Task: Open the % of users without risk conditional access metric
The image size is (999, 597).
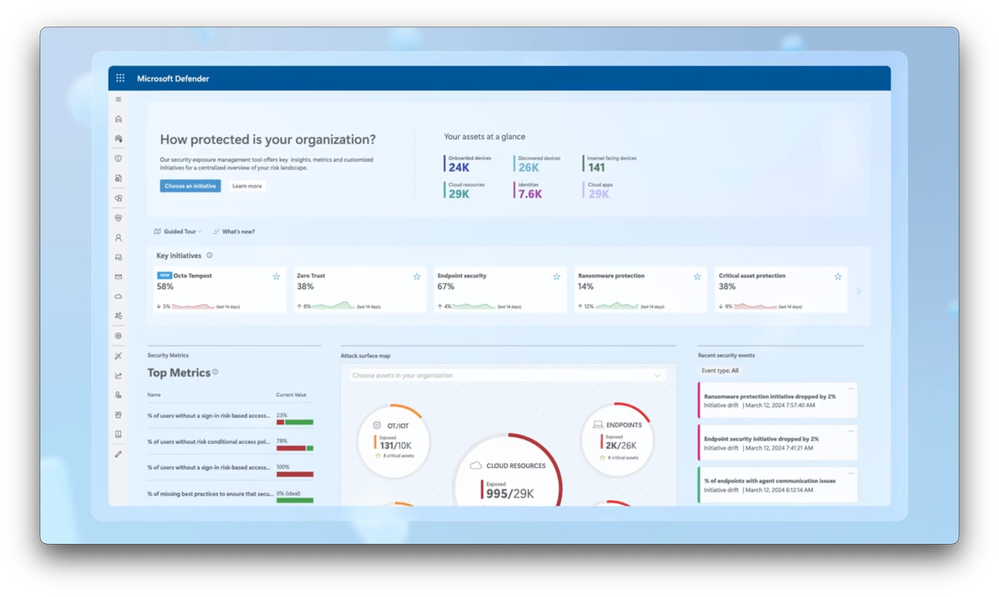Action: click(208, 442)
